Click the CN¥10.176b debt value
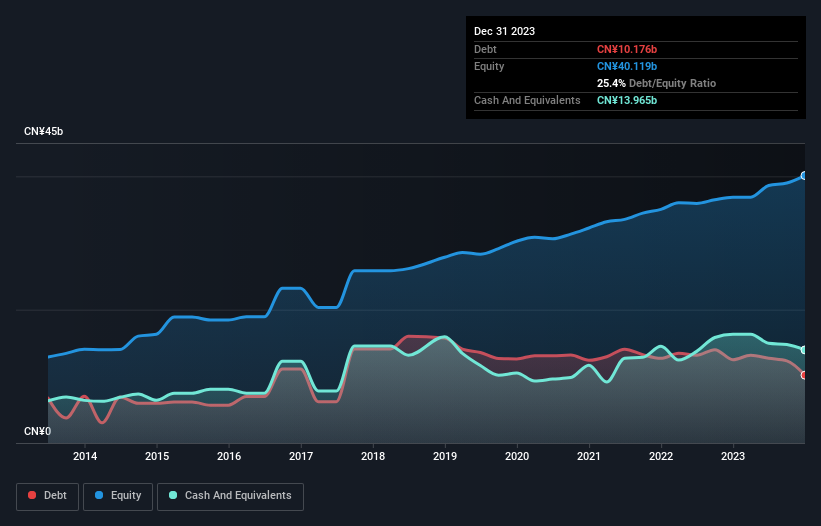This screenshot has height=526, width=821. [x=627, y=49]
